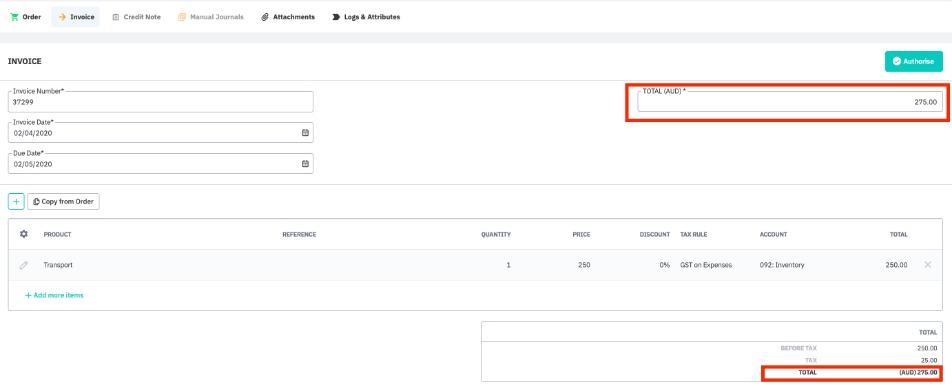Open the Due Date calendar picker
The width and height of the screenshot is (952, 389).
305,163
